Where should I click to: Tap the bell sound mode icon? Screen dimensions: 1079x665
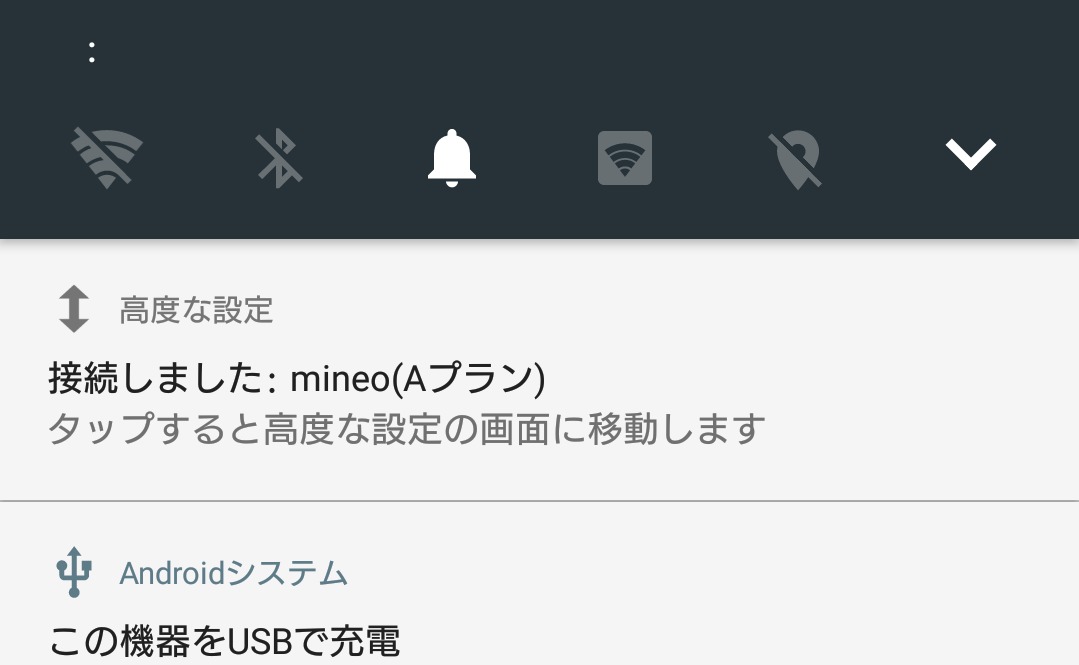click(x=451, y=158)
